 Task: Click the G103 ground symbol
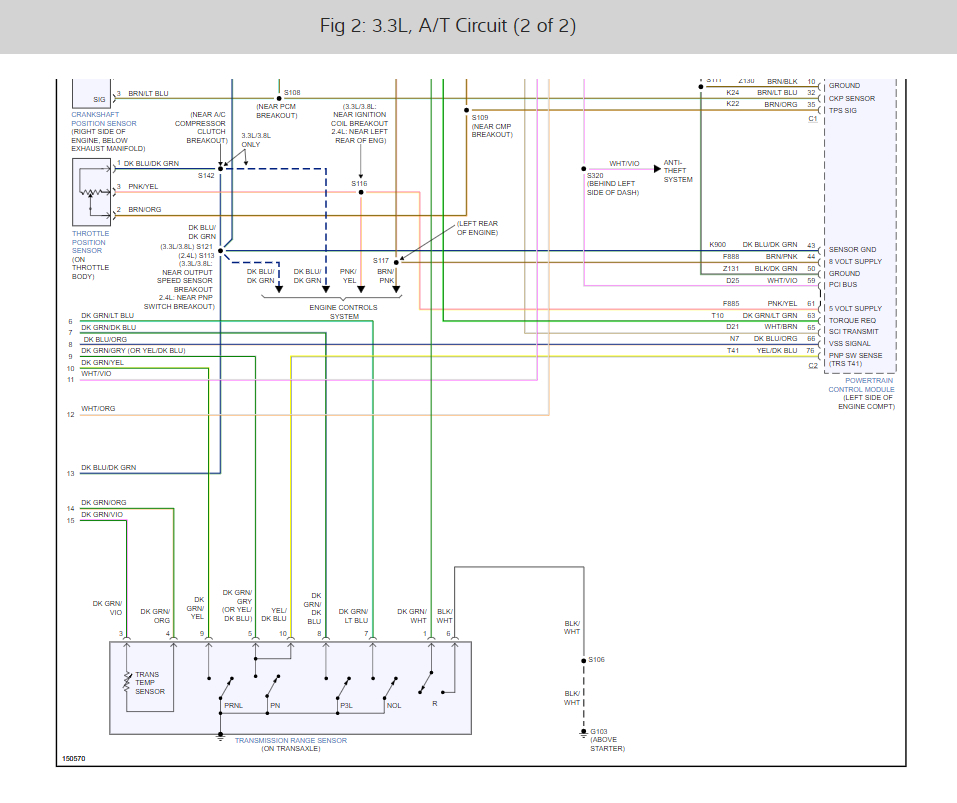point(583,733)
